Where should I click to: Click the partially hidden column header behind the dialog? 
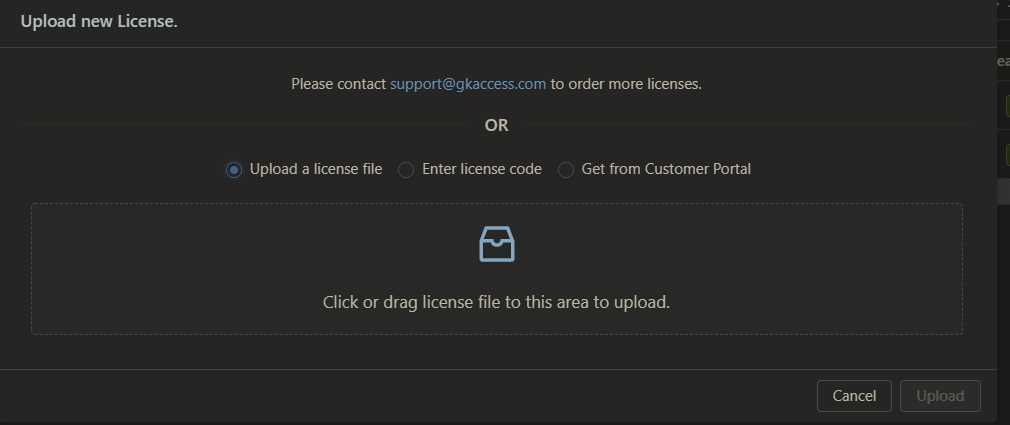[x=1003, y=62]
